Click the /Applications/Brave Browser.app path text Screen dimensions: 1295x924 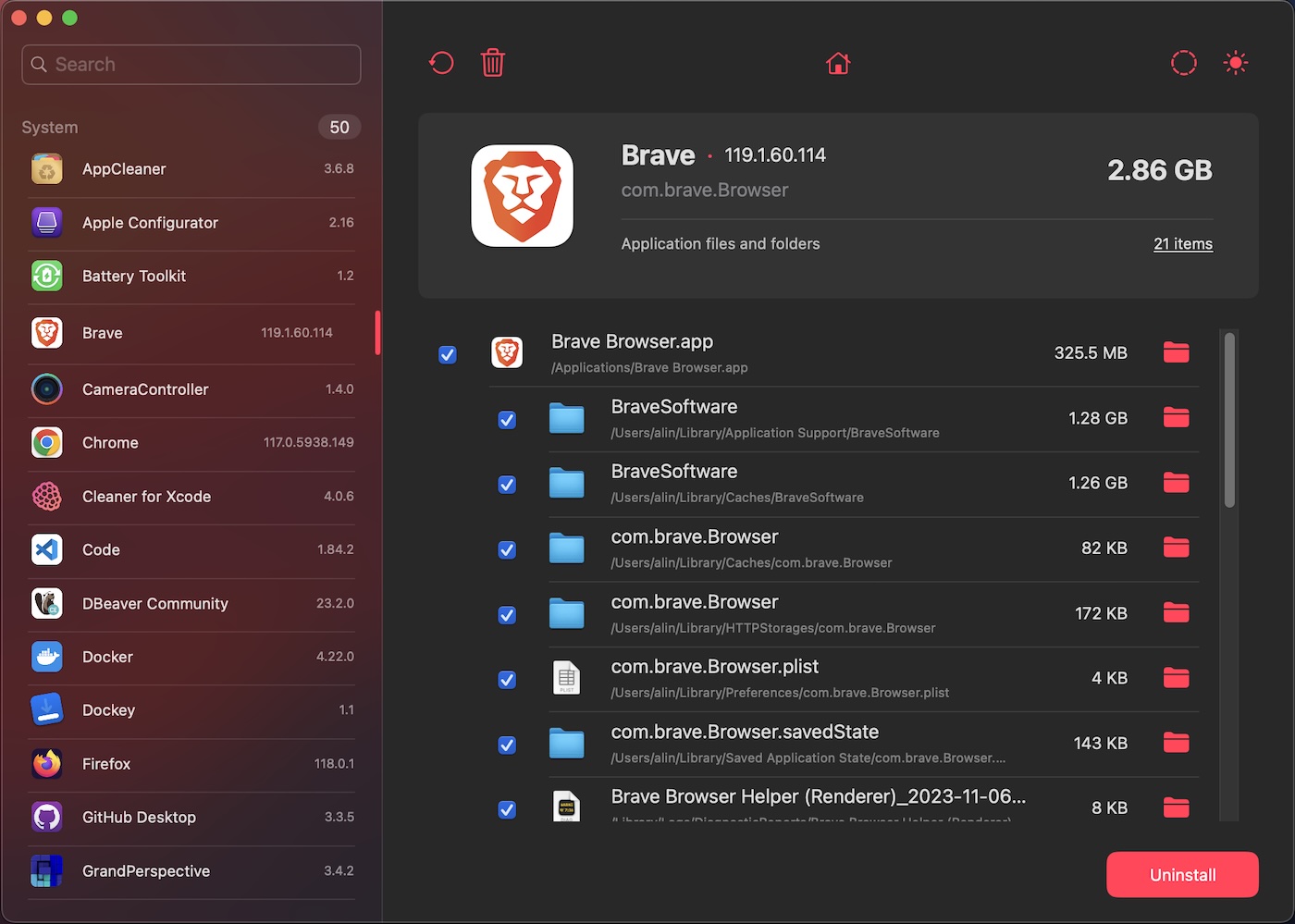[x=649, y=368]
